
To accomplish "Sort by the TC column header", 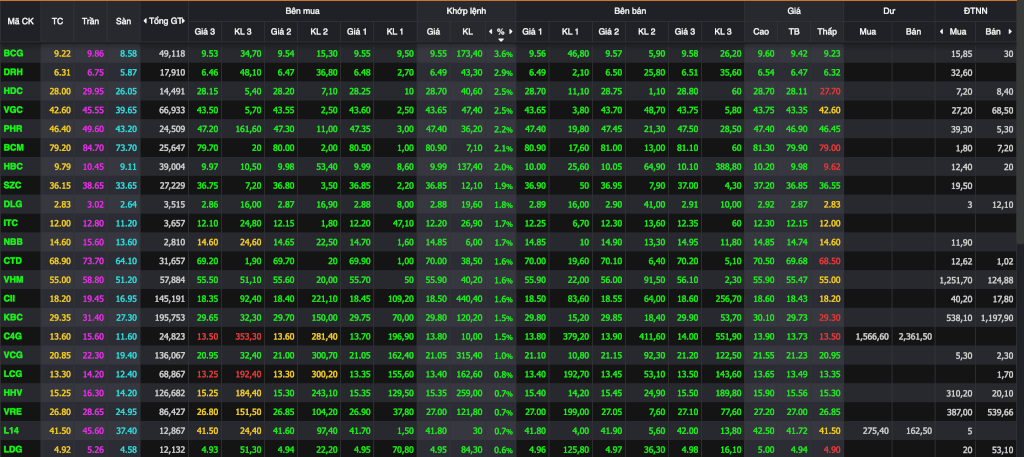I will tap(57, 21).
